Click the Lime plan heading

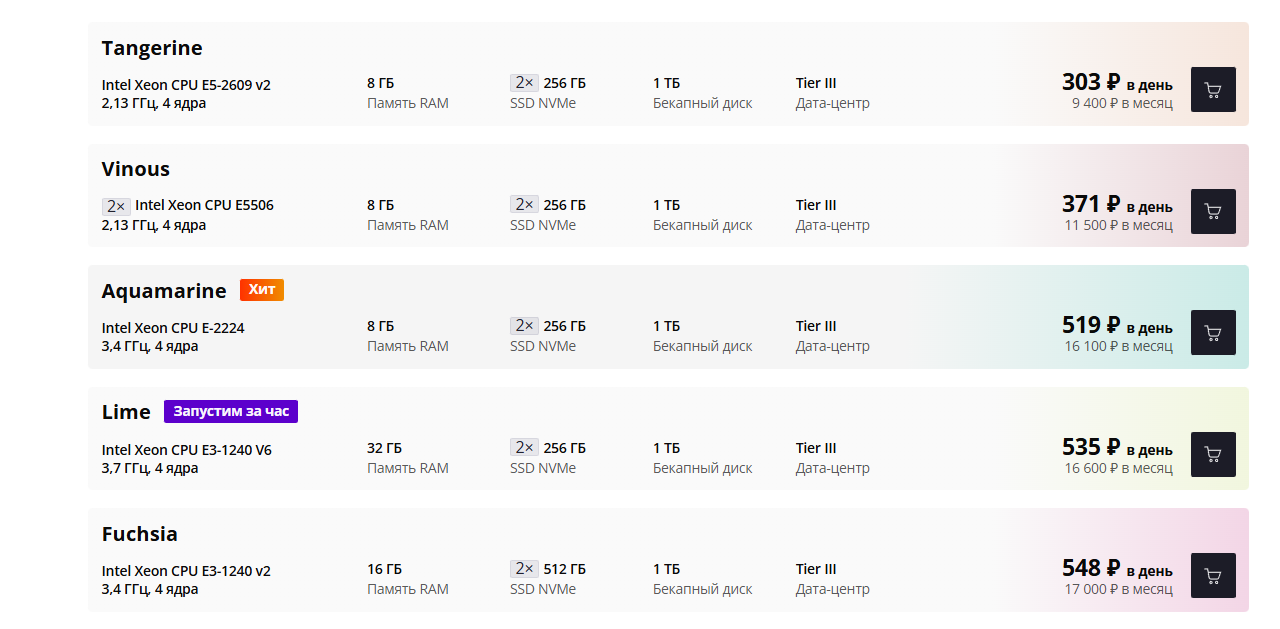(126, 412)
